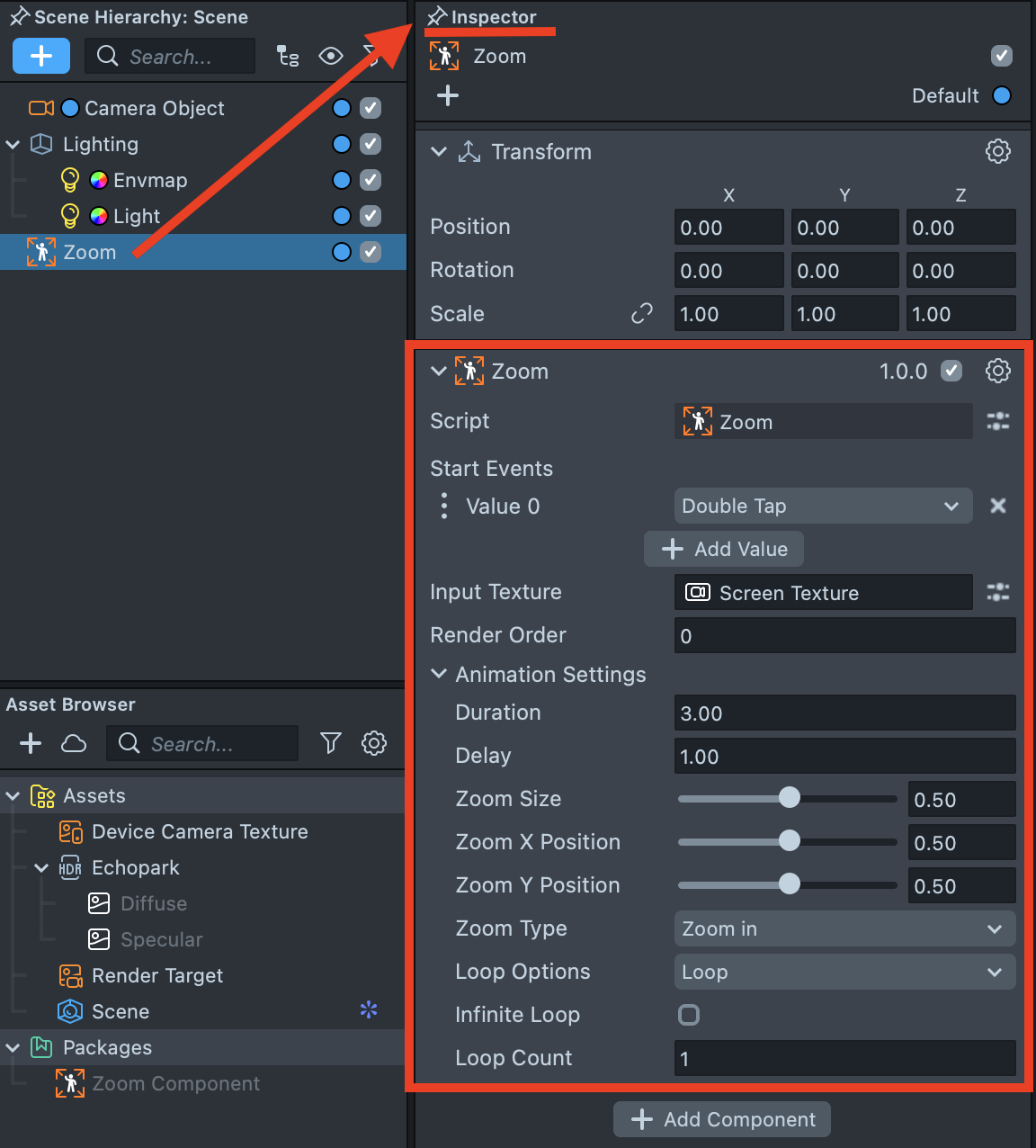Viewport: 1036px width, 1148px height.
Task: Open Zoom component gear settings
Action: click(998, 371)
